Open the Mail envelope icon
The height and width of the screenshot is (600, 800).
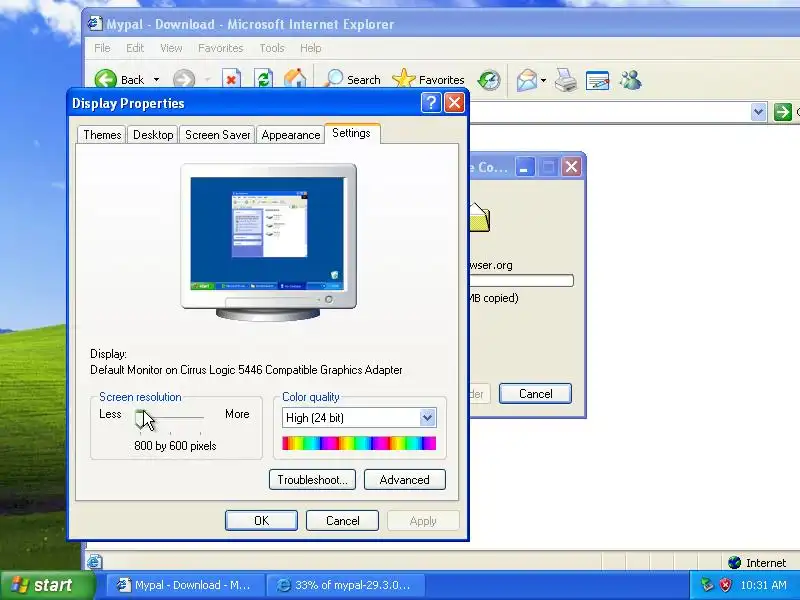coord(527,80)
